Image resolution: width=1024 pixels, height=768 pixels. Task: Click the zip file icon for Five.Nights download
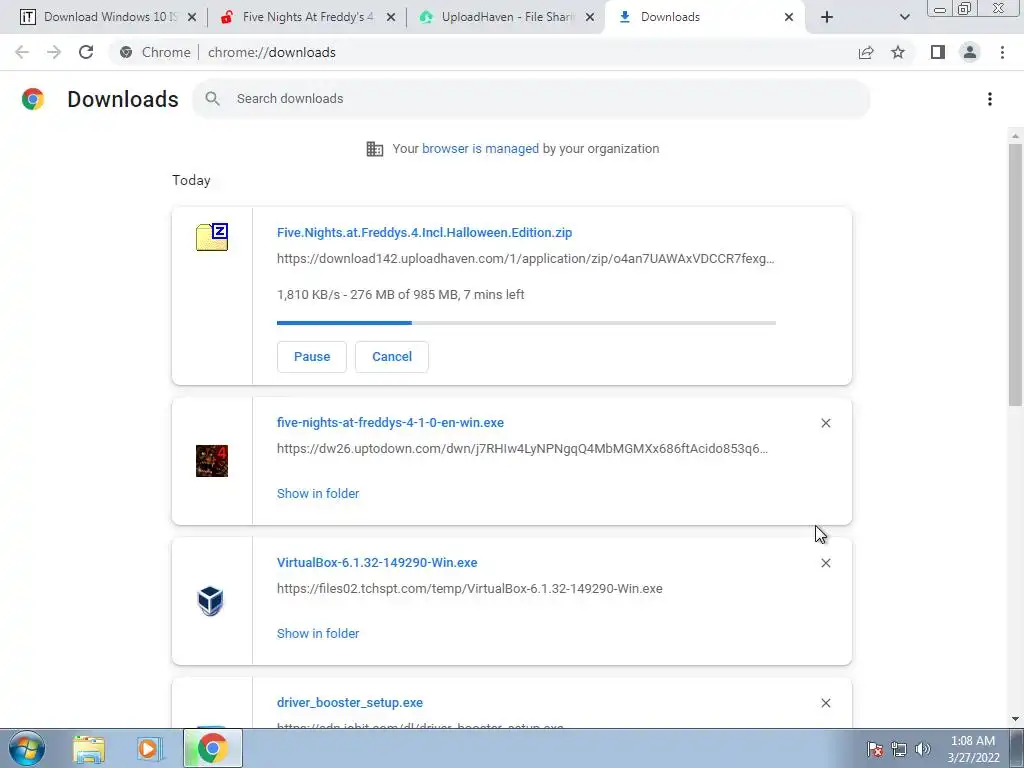pyautogui.click(x=212, y=236)
